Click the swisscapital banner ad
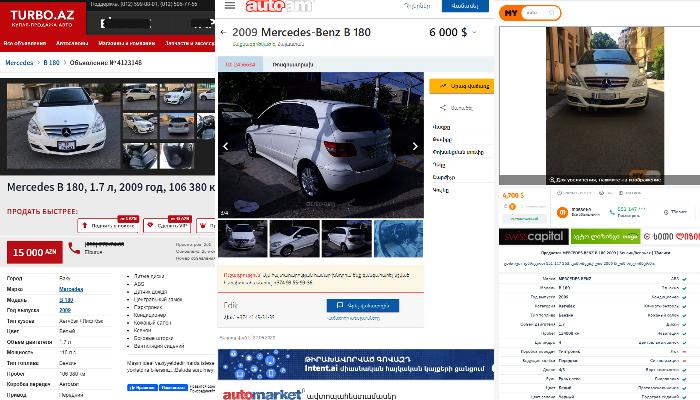Screen dimensions: 700x400 pos(533,236)
